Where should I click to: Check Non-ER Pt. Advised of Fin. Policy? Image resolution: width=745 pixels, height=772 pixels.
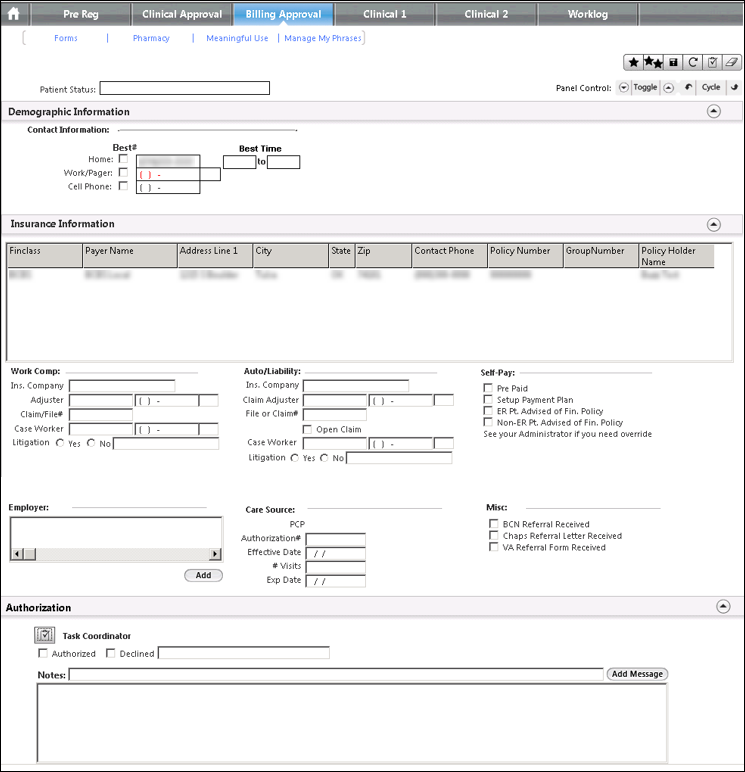(x=488, y=422)
